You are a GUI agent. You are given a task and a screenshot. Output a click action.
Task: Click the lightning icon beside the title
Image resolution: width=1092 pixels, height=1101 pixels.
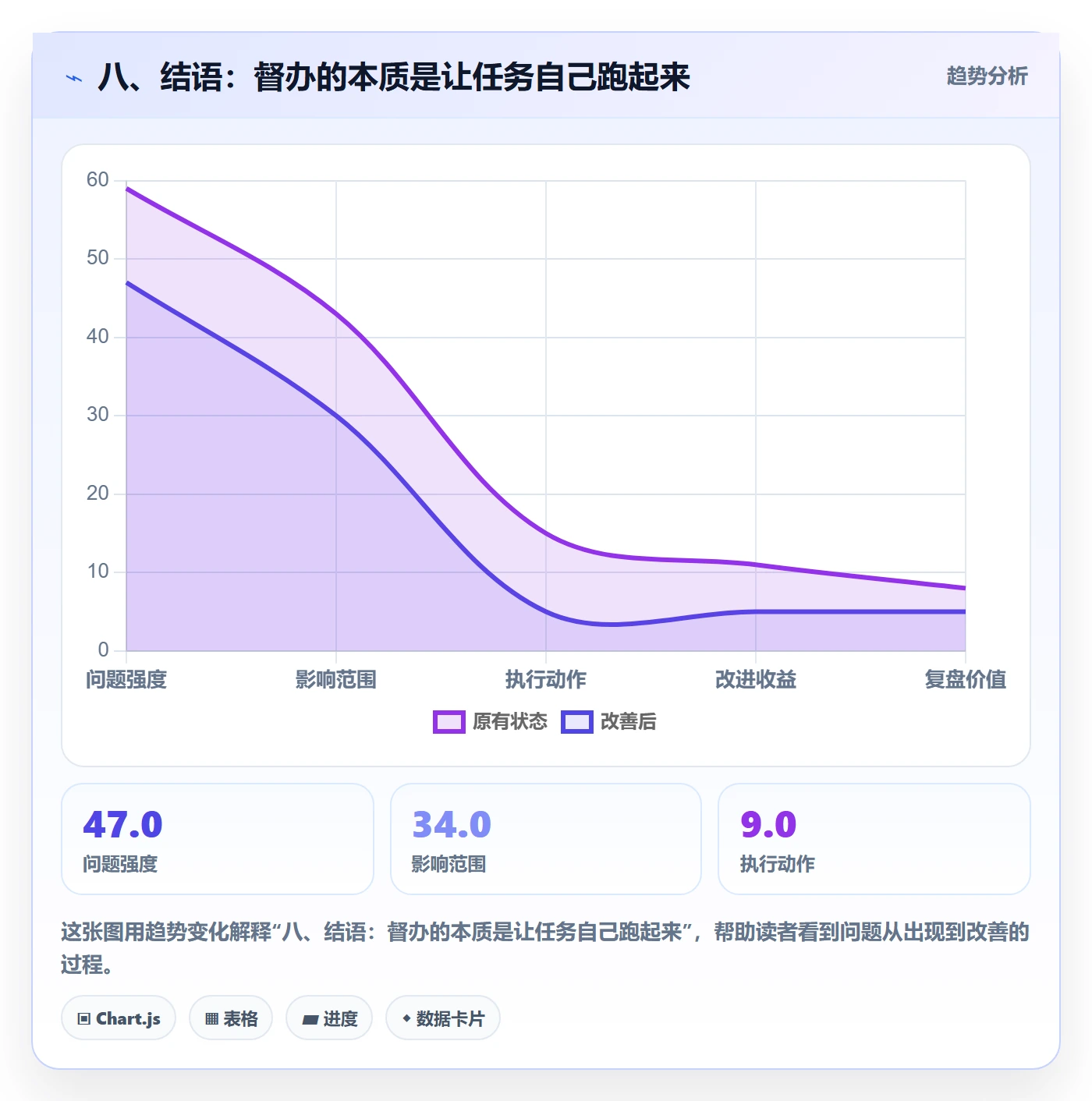[x=74, y=78]
